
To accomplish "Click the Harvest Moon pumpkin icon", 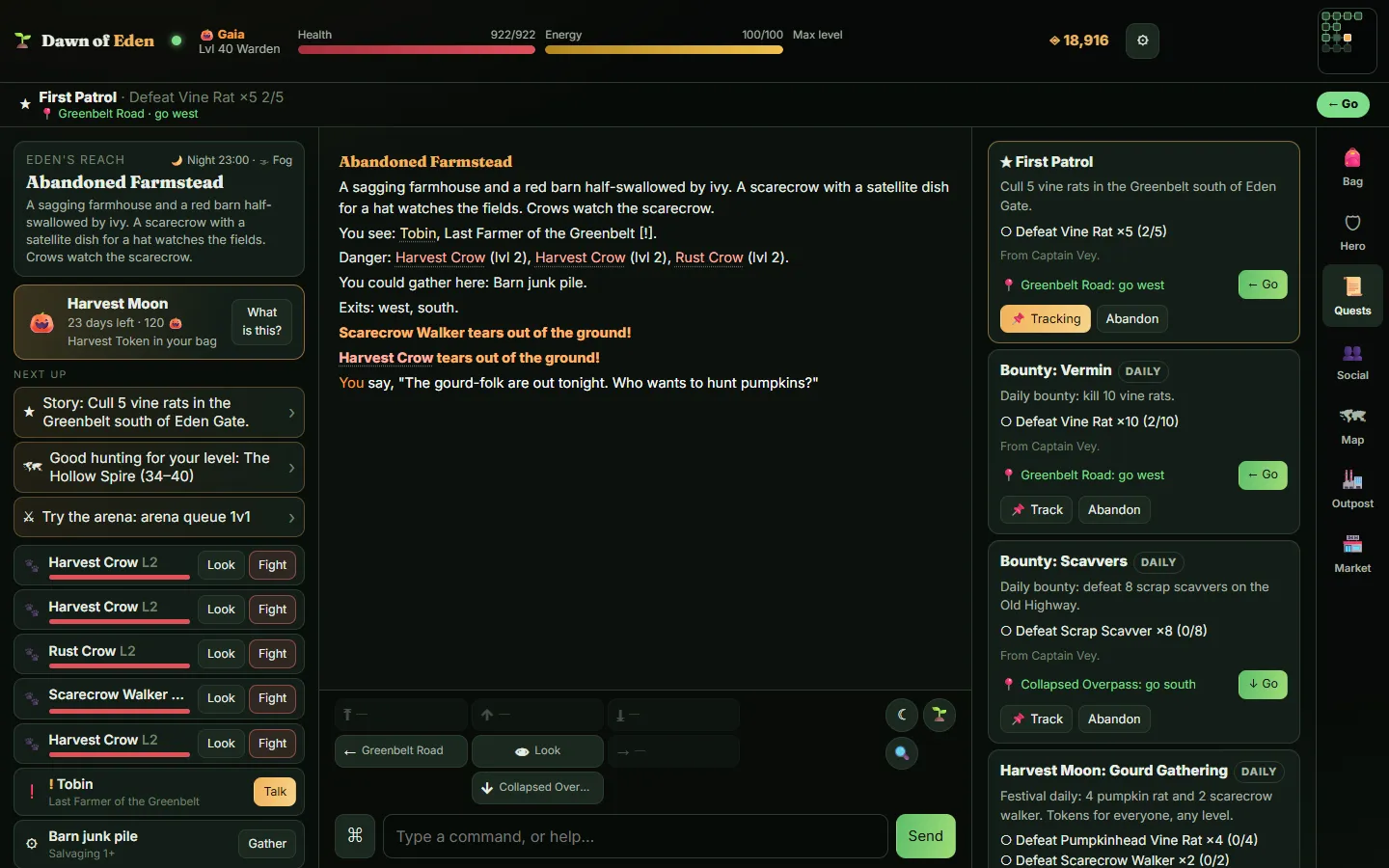I will [41, 322].
